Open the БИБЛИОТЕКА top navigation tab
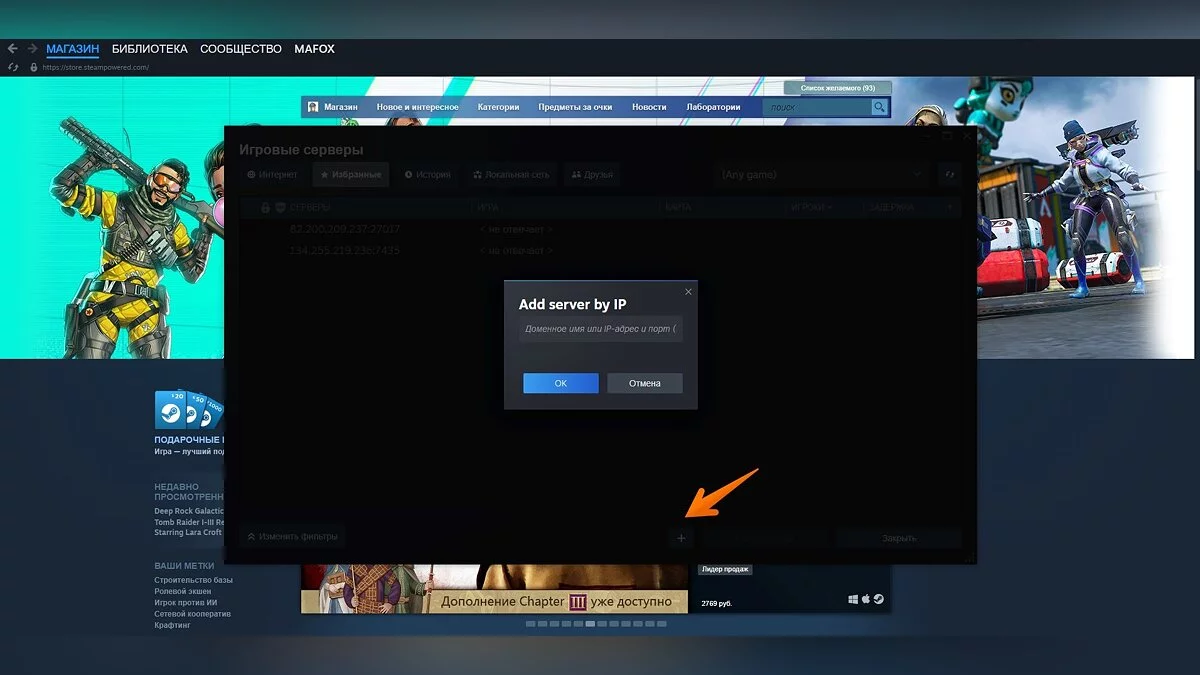 coord(150,49)
